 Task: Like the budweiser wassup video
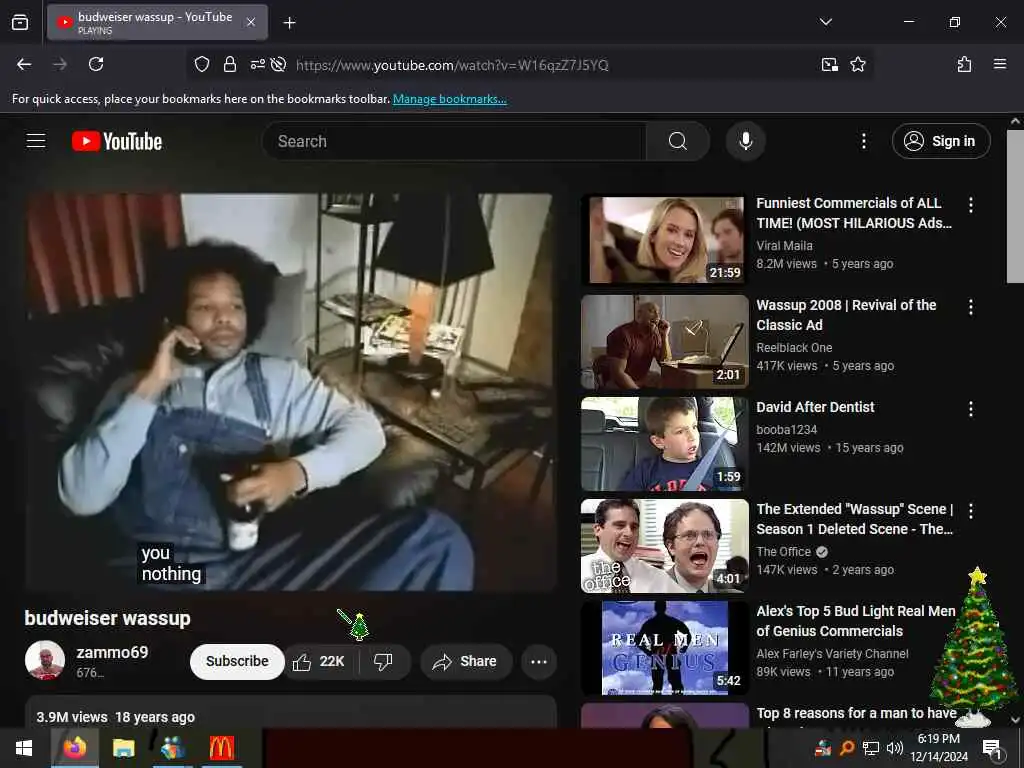tap(319, 662)
